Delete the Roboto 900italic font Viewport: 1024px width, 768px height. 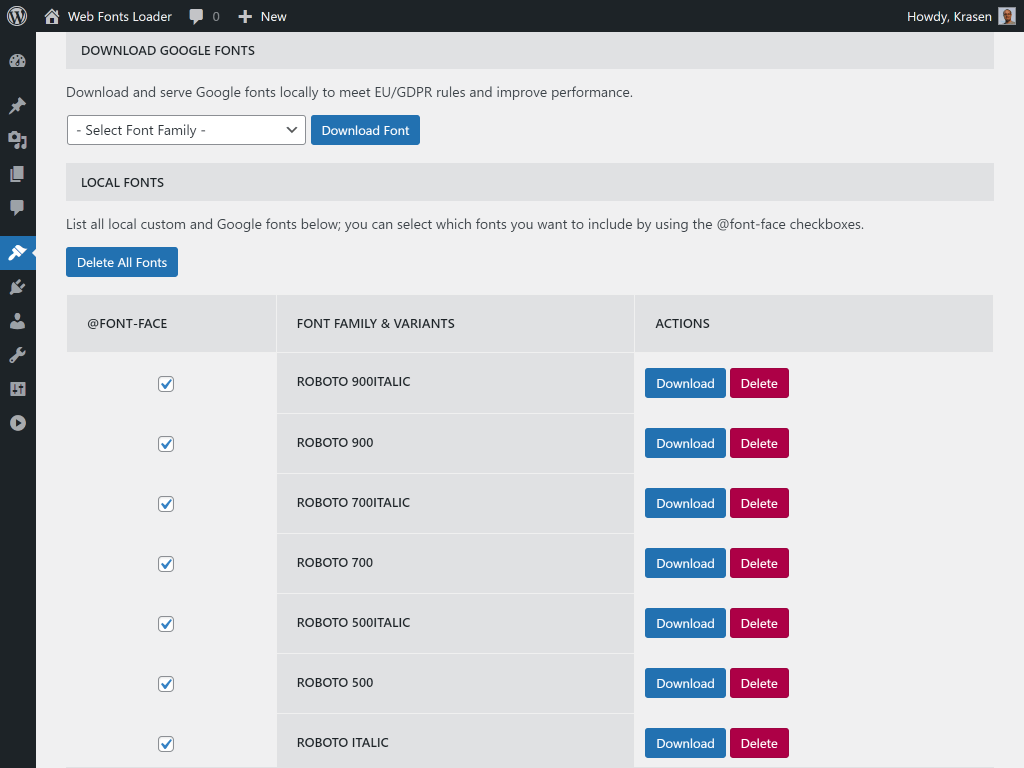click(x=759, y=383)
